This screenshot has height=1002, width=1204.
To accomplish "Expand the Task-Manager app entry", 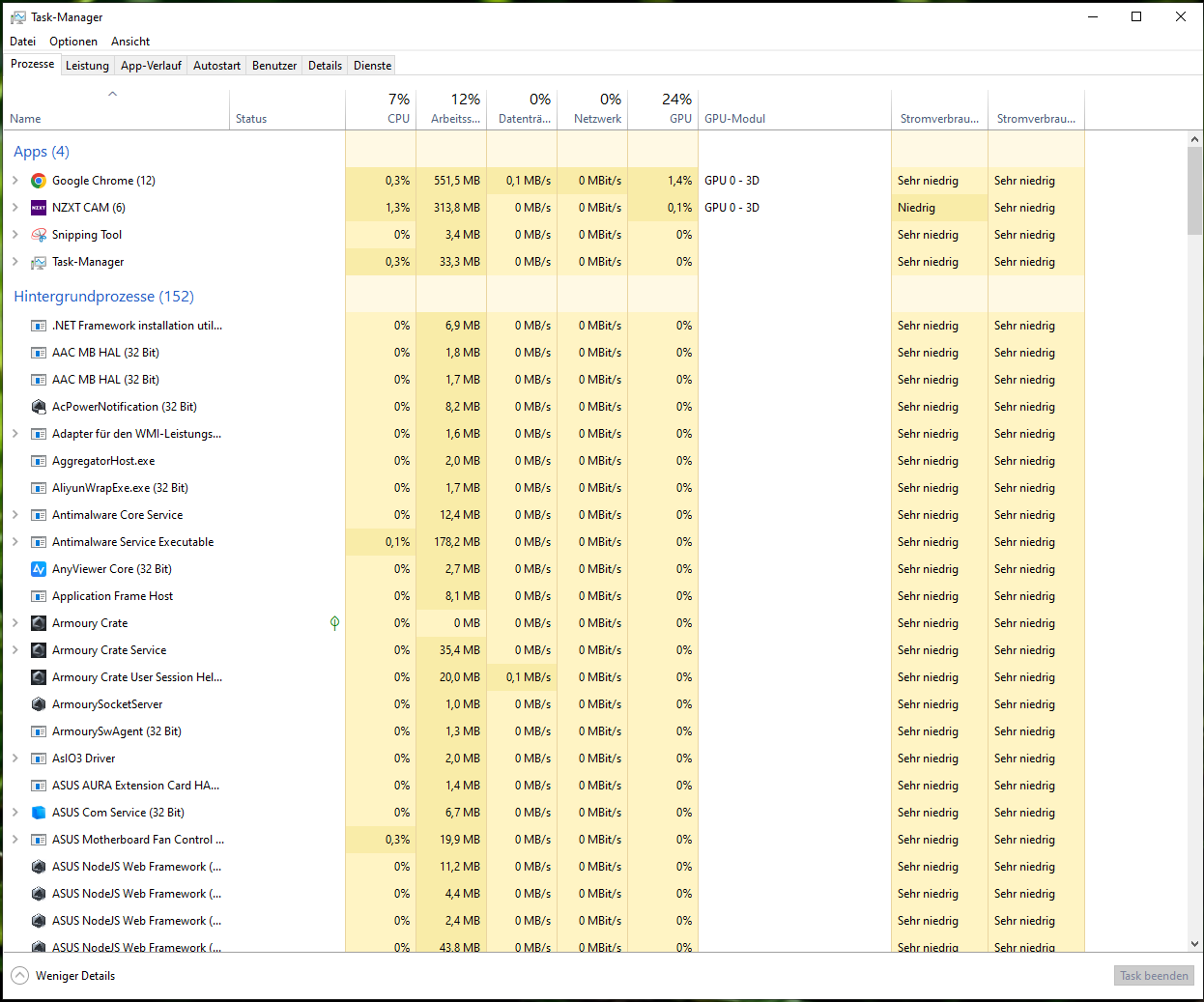I will [15, 262].
